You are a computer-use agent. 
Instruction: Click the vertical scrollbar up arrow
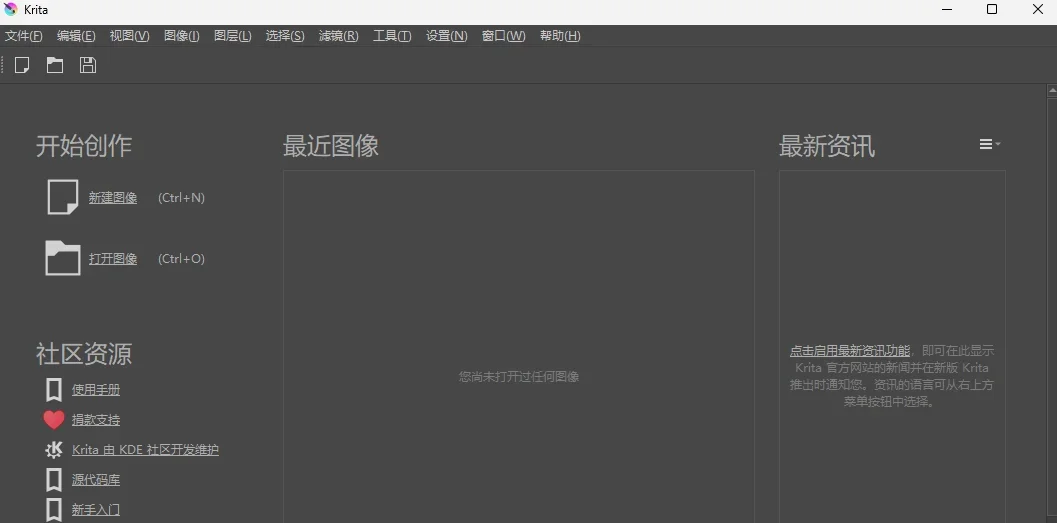1052,90
